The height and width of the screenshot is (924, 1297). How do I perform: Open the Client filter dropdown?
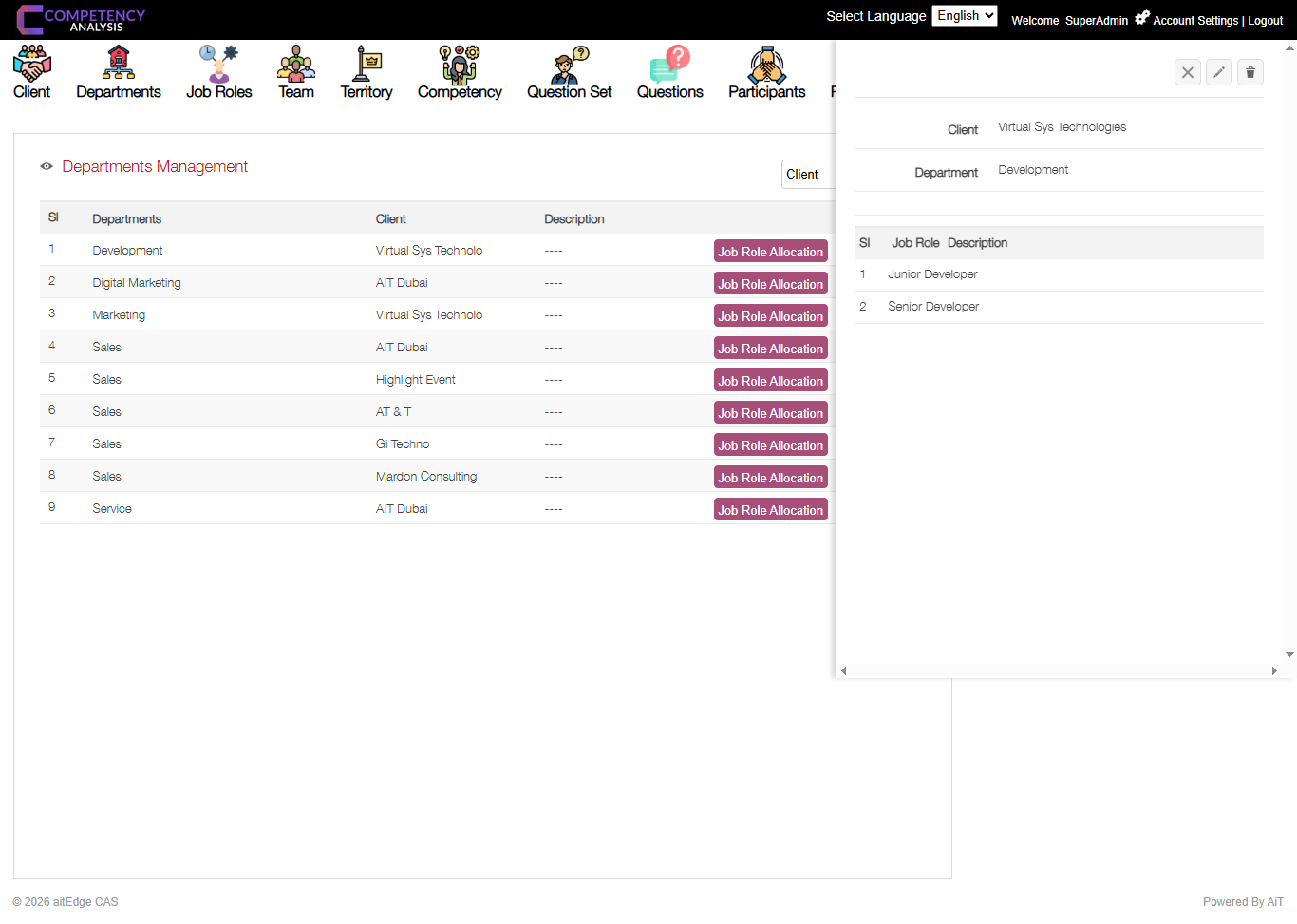(x=808, y=174)
